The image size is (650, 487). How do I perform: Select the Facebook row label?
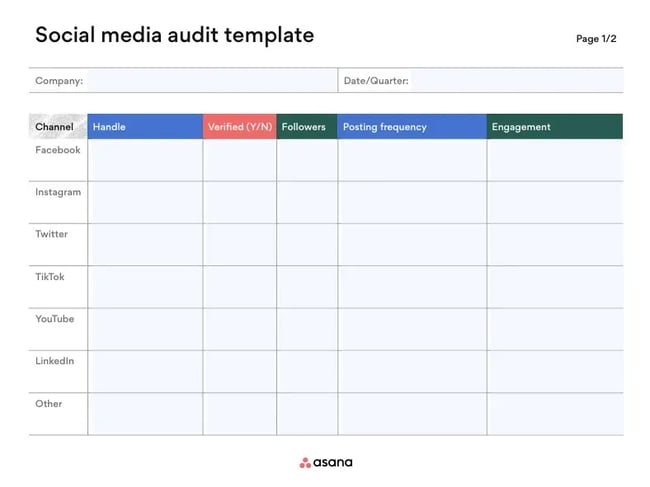tap(58, 150)
